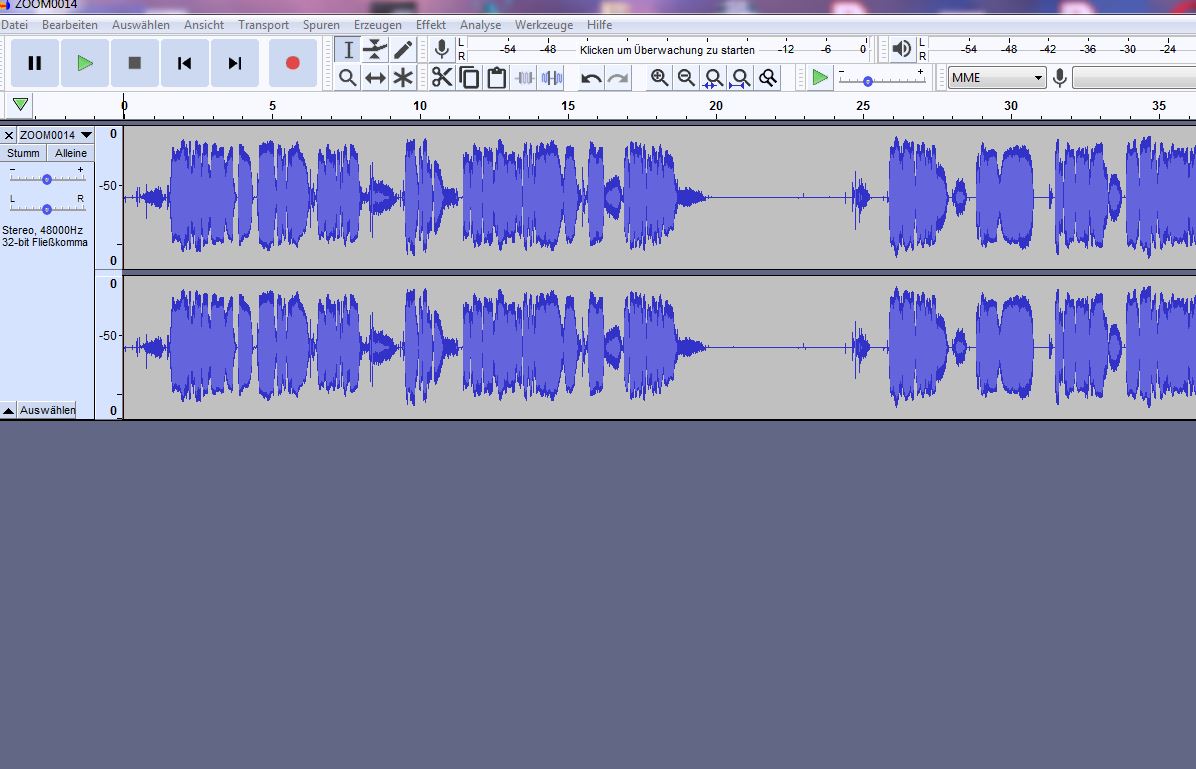Select the Envelope tool
Image resolution: width=1196 pixels, height=769 pixels.
[375, 50]
